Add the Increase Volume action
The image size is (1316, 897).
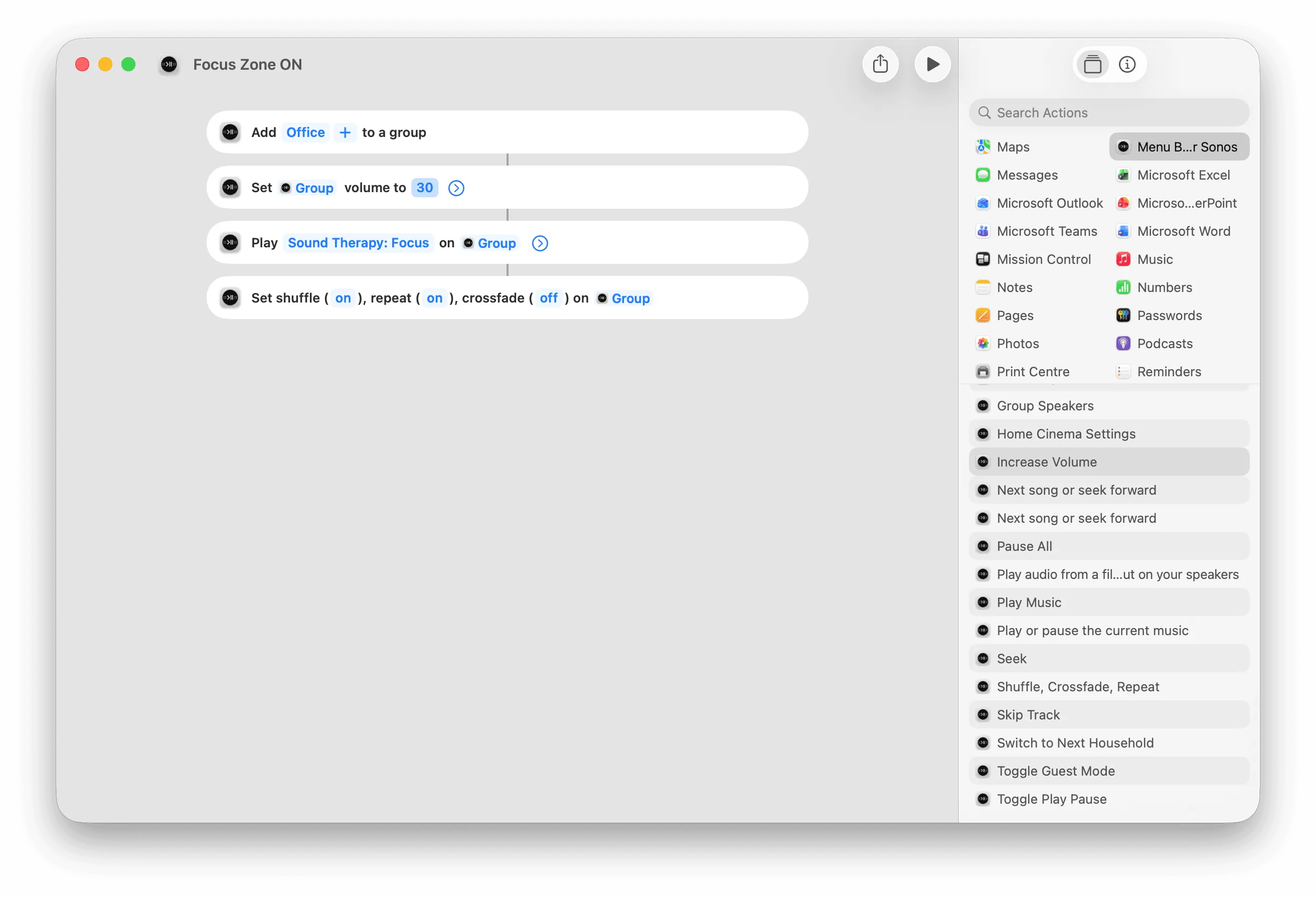1109,462
